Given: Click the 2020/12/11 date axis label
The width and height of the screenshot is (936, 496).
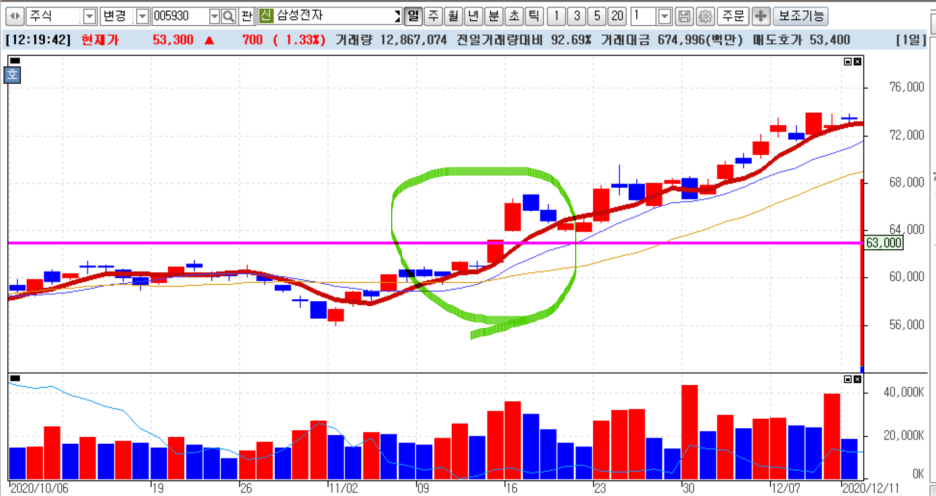Looking at the screenshot, I should tap(870, 488).
